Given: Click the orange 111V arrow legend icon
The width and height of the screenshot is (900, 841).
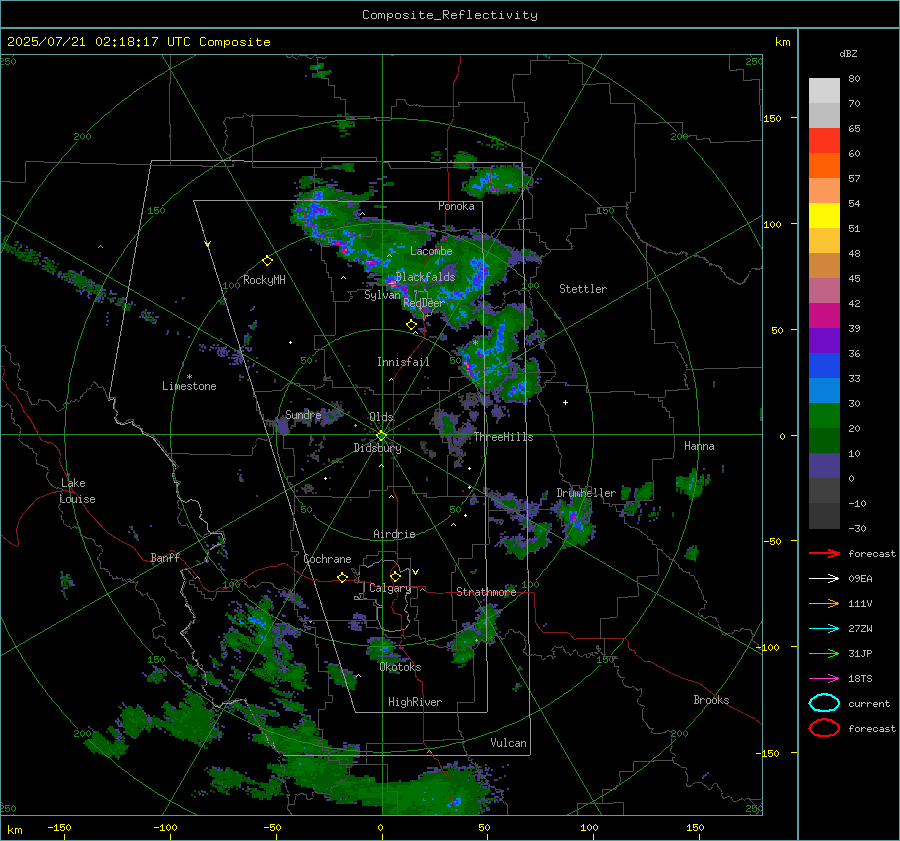Looking at the screenshot, I should 824,603.
